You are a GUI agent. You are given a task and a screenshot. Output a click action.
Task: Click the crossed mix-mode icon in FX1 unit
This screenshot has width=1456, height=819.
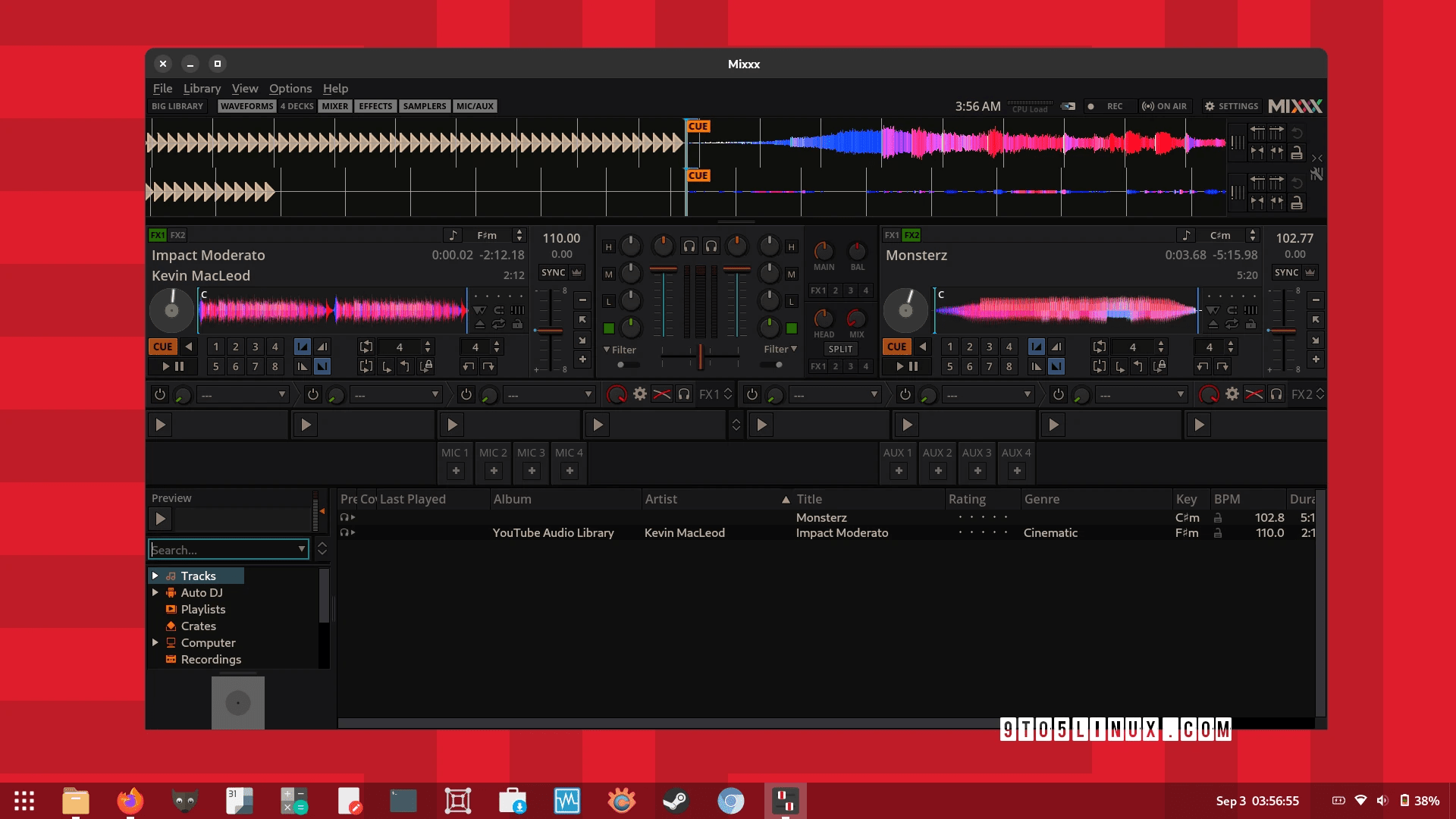click(661, 394)
